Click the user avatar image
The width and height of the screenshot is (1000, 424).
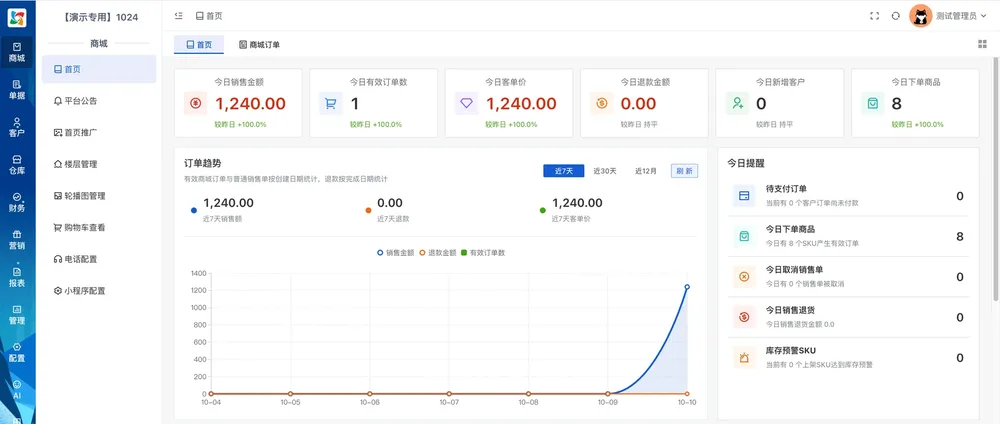tap(920, 16)
